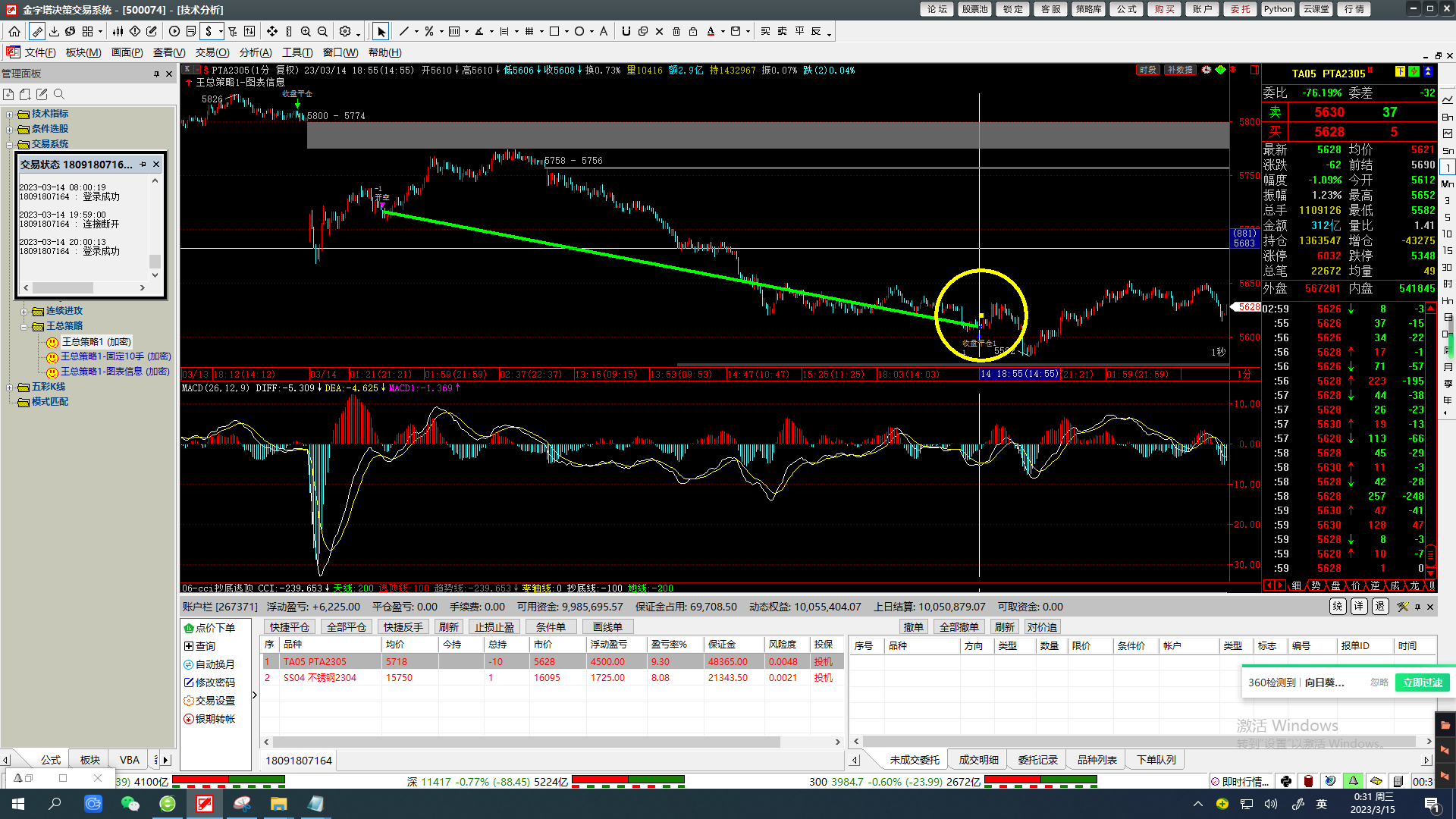The height and width of the screenshot is (819, 1456).
Task: Toggle pin on 交易状态 panel
Action: [x=143, y=165]
